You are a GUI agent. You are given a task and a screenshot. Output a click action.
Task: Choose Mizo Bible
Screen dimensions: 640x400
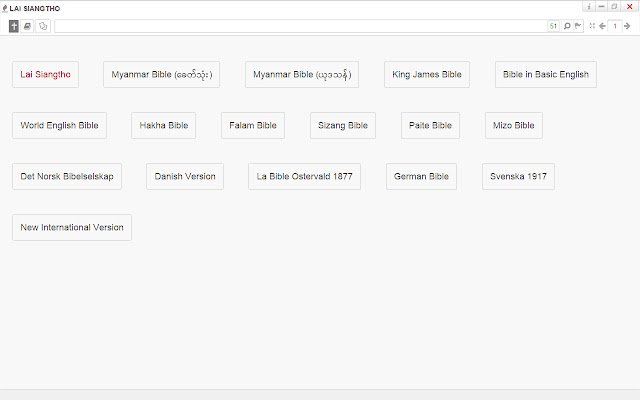pyautogui.click(x=513, y=125)
